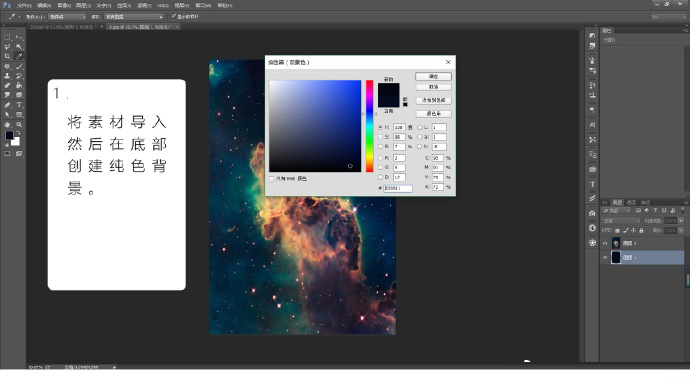Select the Clone Stamp tool
Viewport: 690px width, 388px height.
point(7,76)
